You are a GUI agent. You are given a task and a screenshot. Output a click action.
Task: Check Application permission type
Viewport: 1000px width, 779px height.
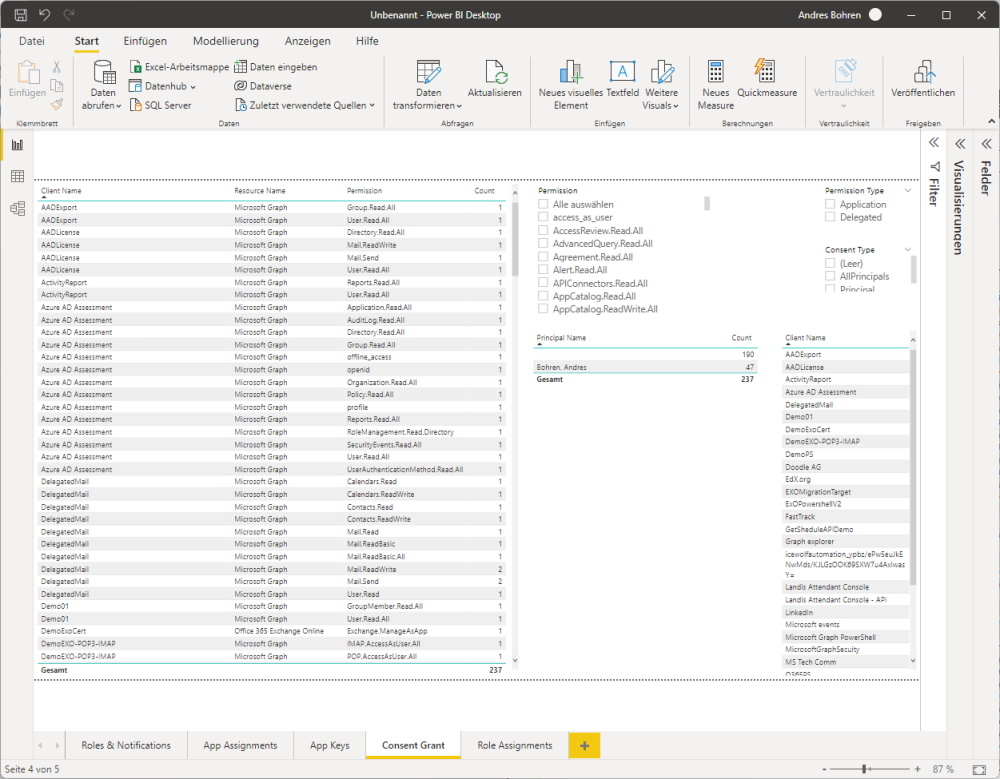click(830, 204)
